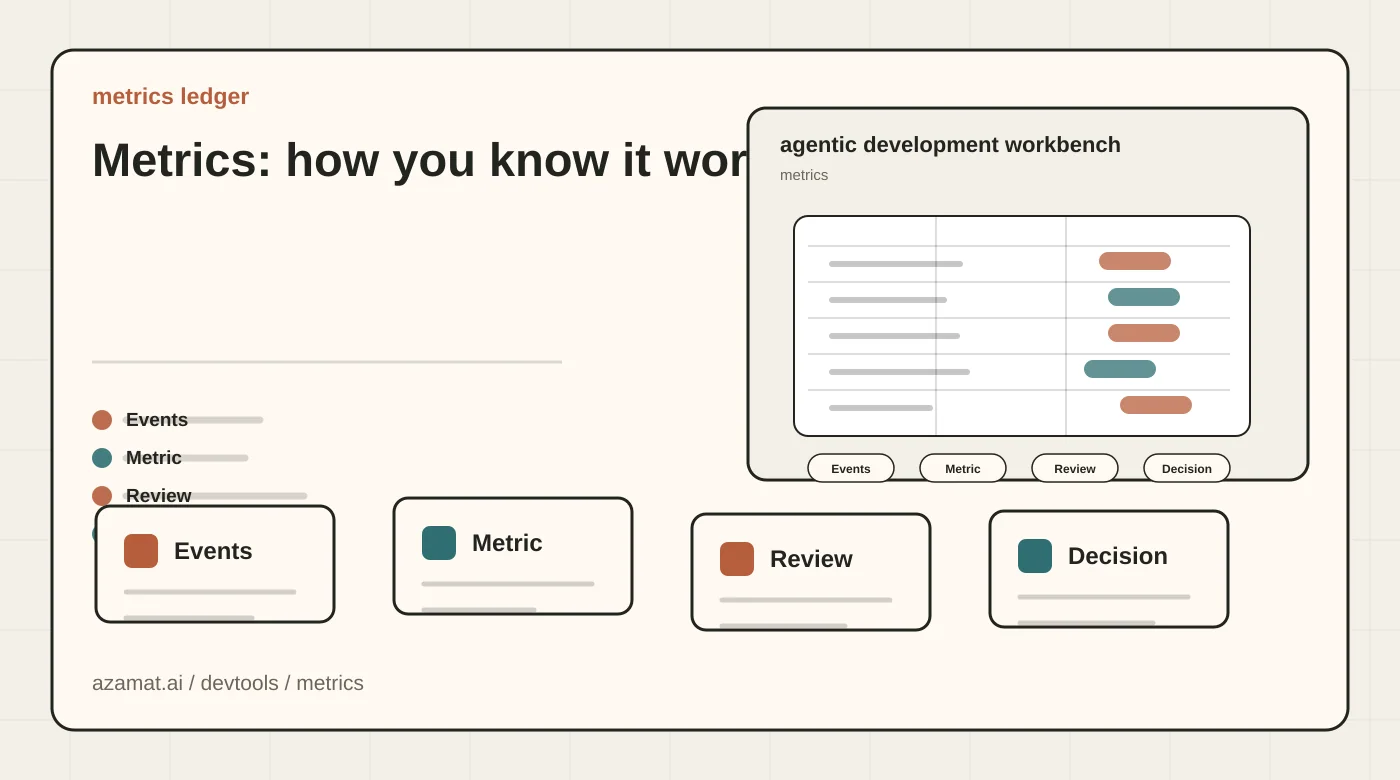Click the teal bullet dot beside Metric list item
Viewport: 1400px width, 780px height.
pyautogui.click(x=102, y=458)
